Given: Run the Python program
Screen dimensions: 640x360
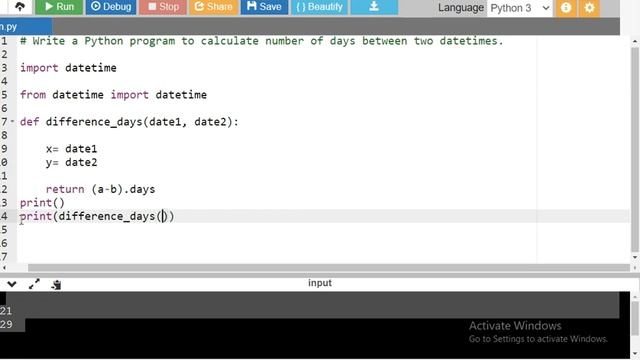Looking at the screenshot, I should coord(59,7).
